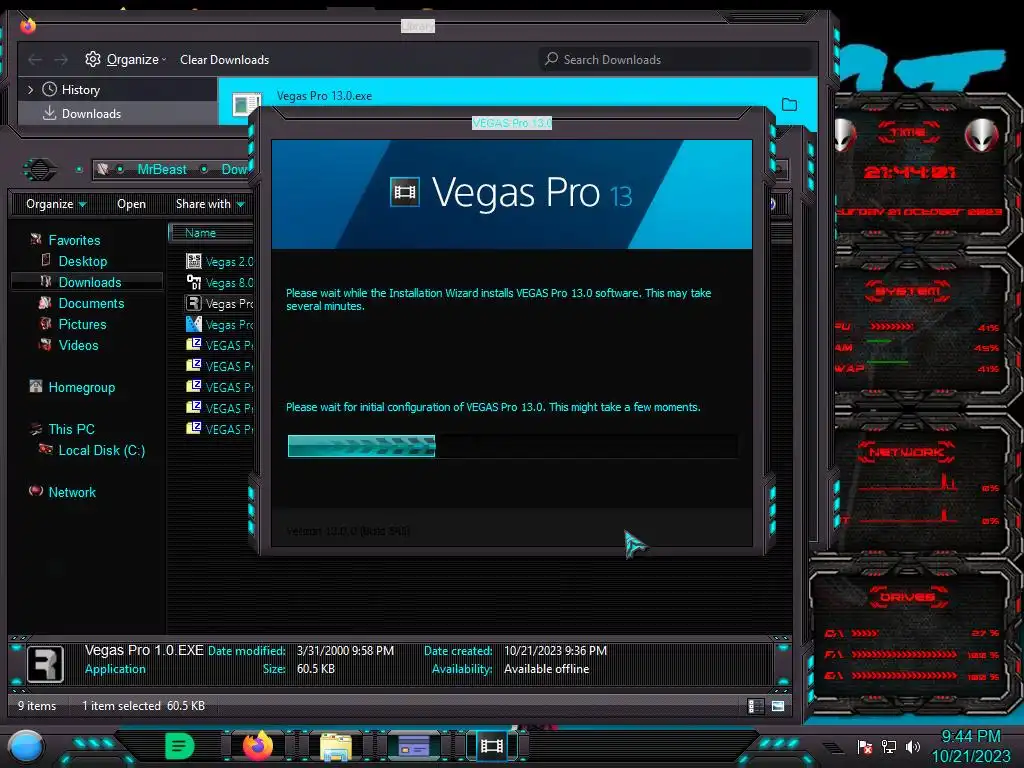
Task: Click the Vegas Pro 13 installer progress bar
Action: (513, 446)
